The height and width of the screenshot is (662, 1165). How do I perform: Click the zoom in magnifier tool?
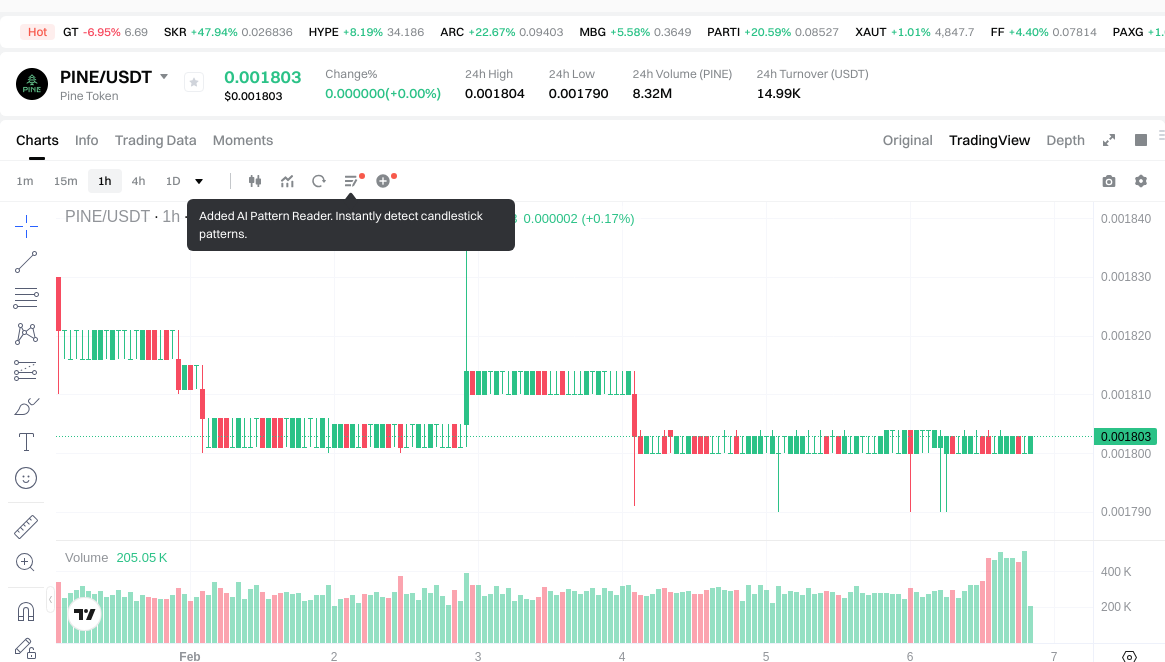(x=26, y=562)
